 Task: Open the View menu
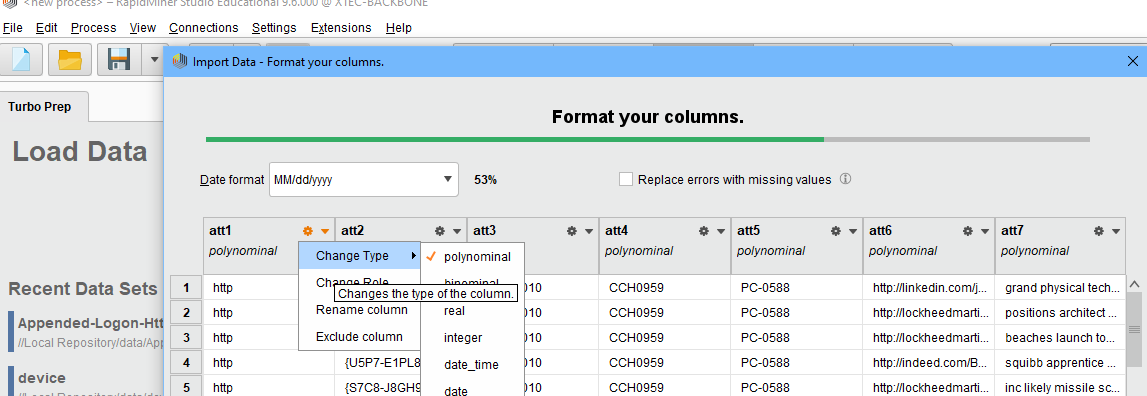pos(143,28)
